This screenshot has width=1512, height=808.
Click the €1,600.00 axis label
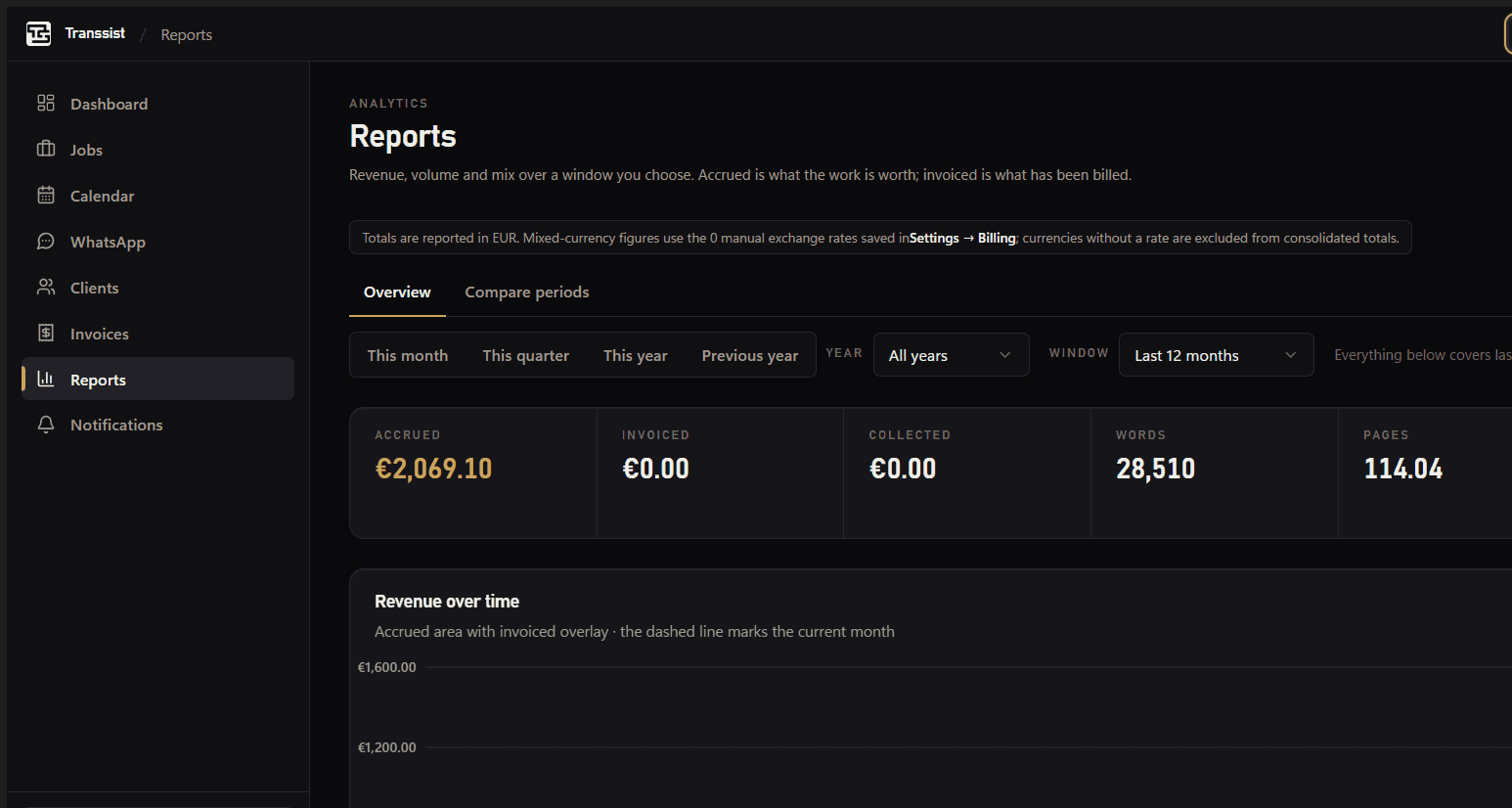click(386, 667)
